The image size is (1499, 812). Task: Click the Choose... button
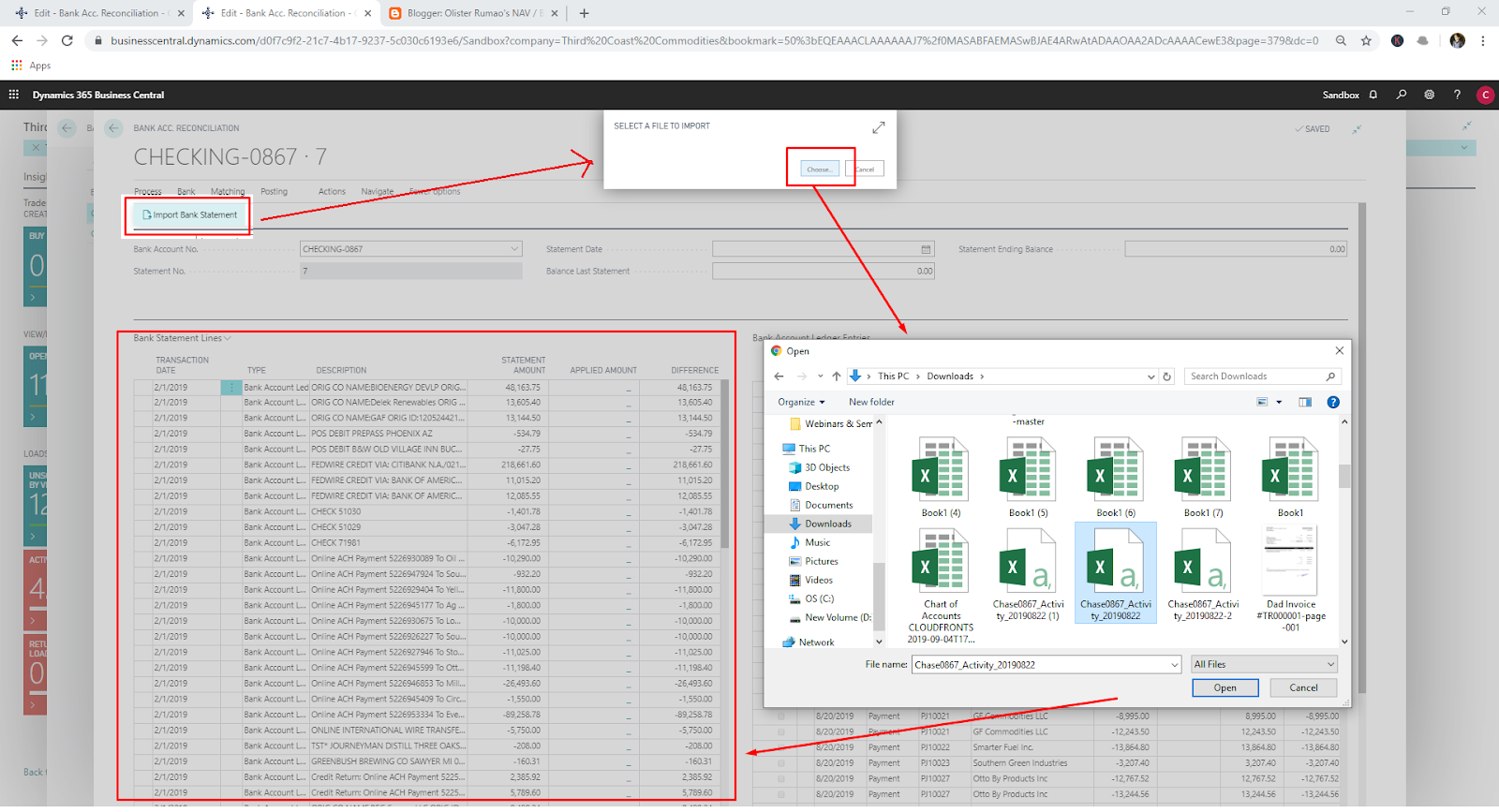tap(820, 170)
